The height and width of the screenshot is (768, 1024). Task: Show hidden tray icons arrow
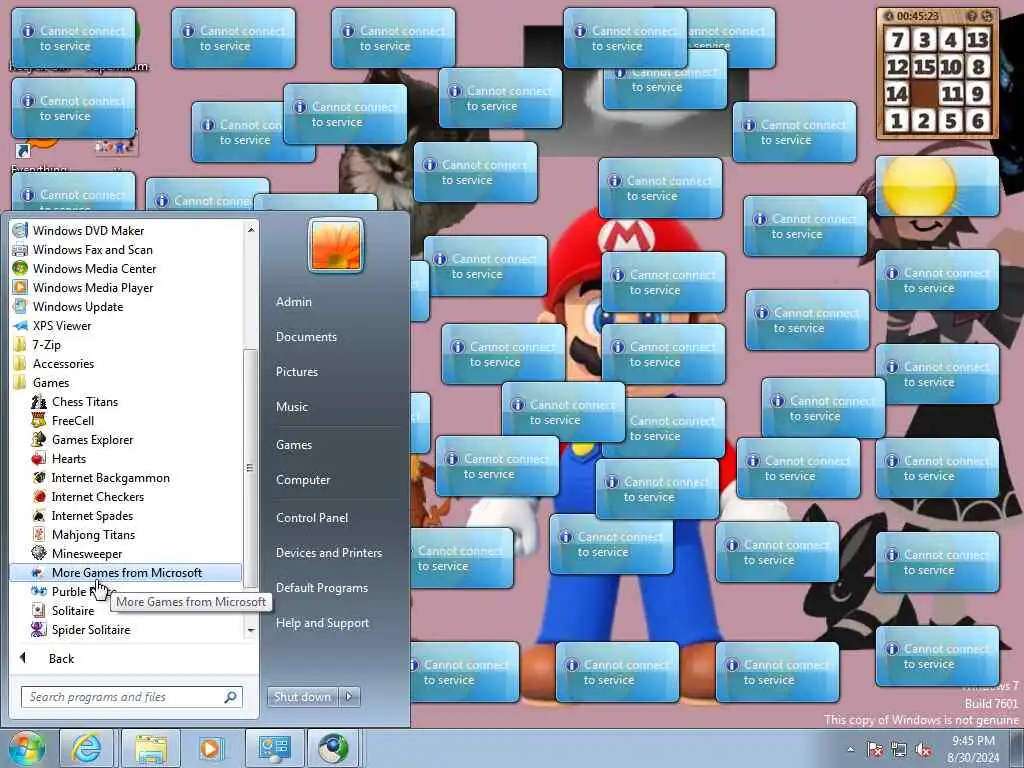(850, 749)
